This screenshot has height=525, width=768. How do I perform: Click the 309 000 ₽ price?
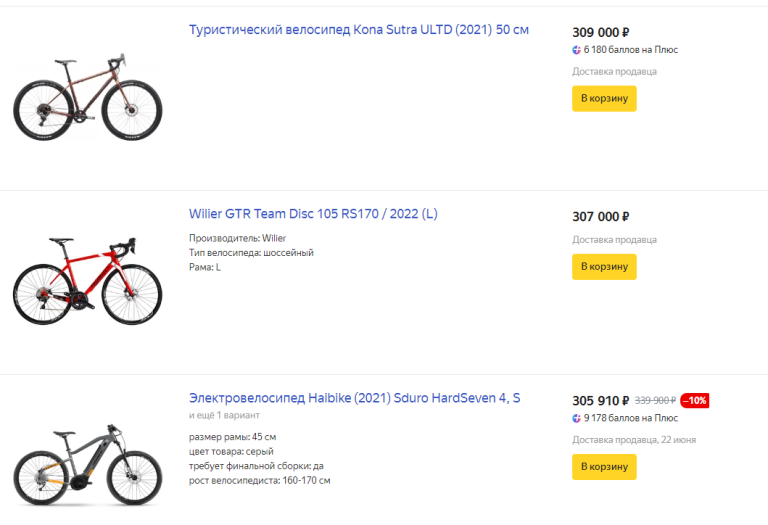(600, 32)
